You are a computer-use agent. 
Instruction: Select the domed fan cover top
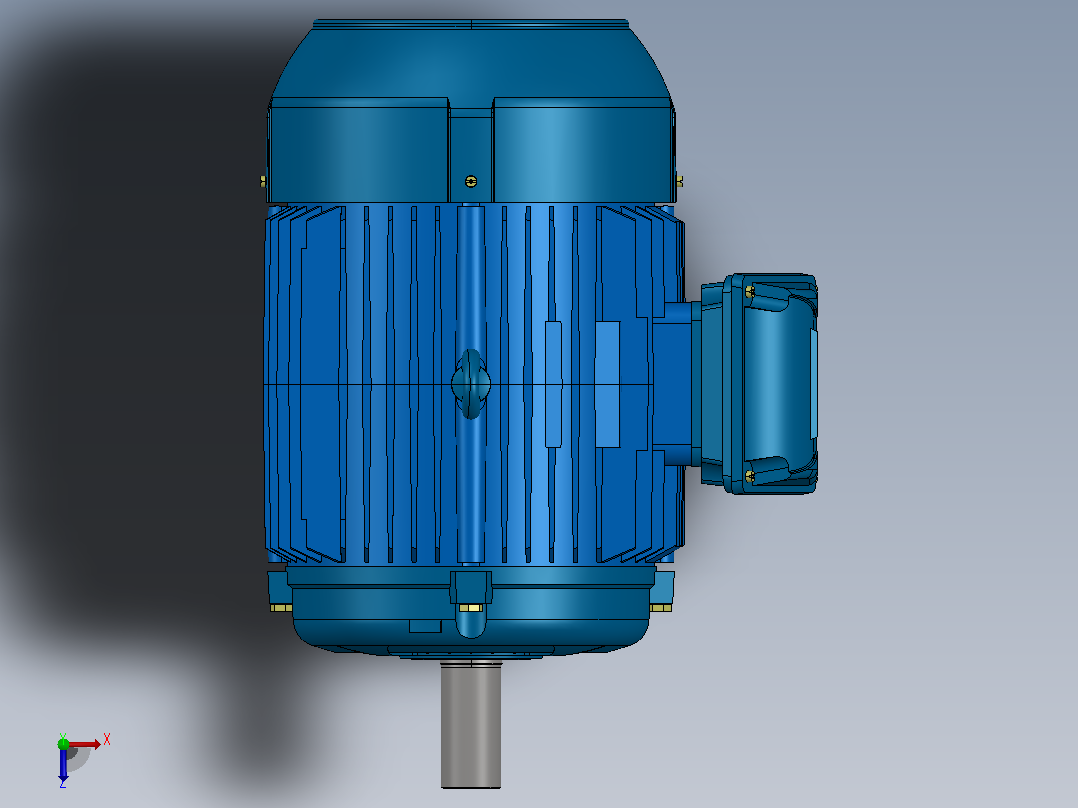471,62
